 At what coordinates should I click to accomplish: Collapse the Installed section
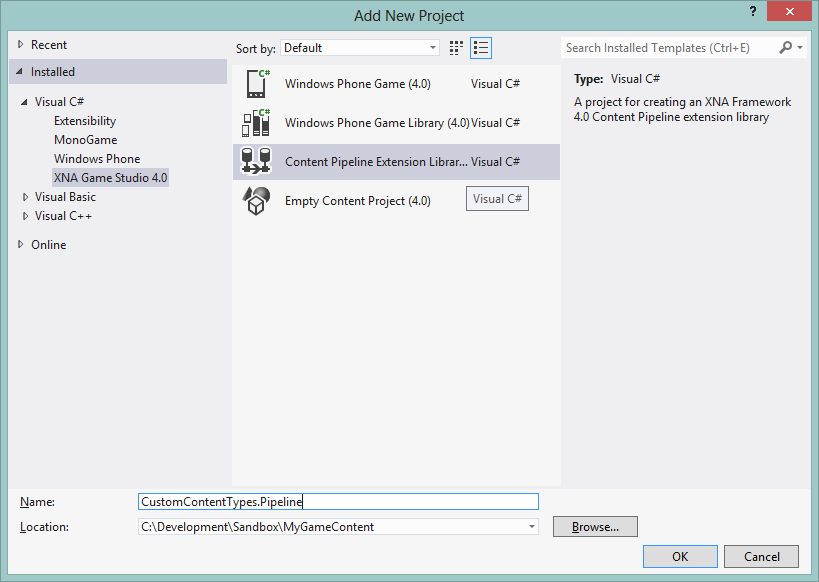click(19, 72)
